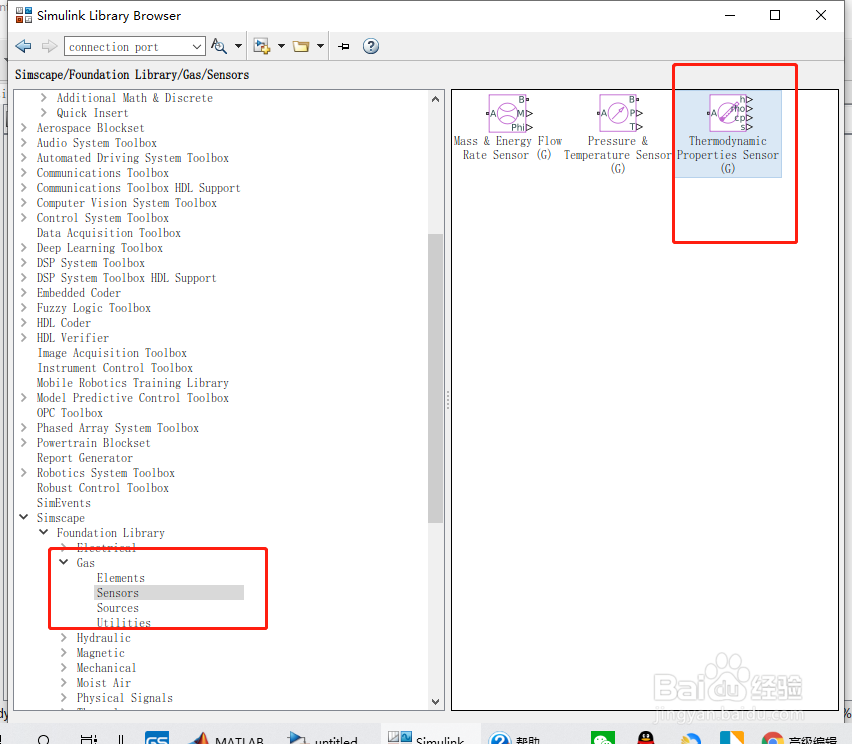Open WeChat from the taskbar

(603, 737)
